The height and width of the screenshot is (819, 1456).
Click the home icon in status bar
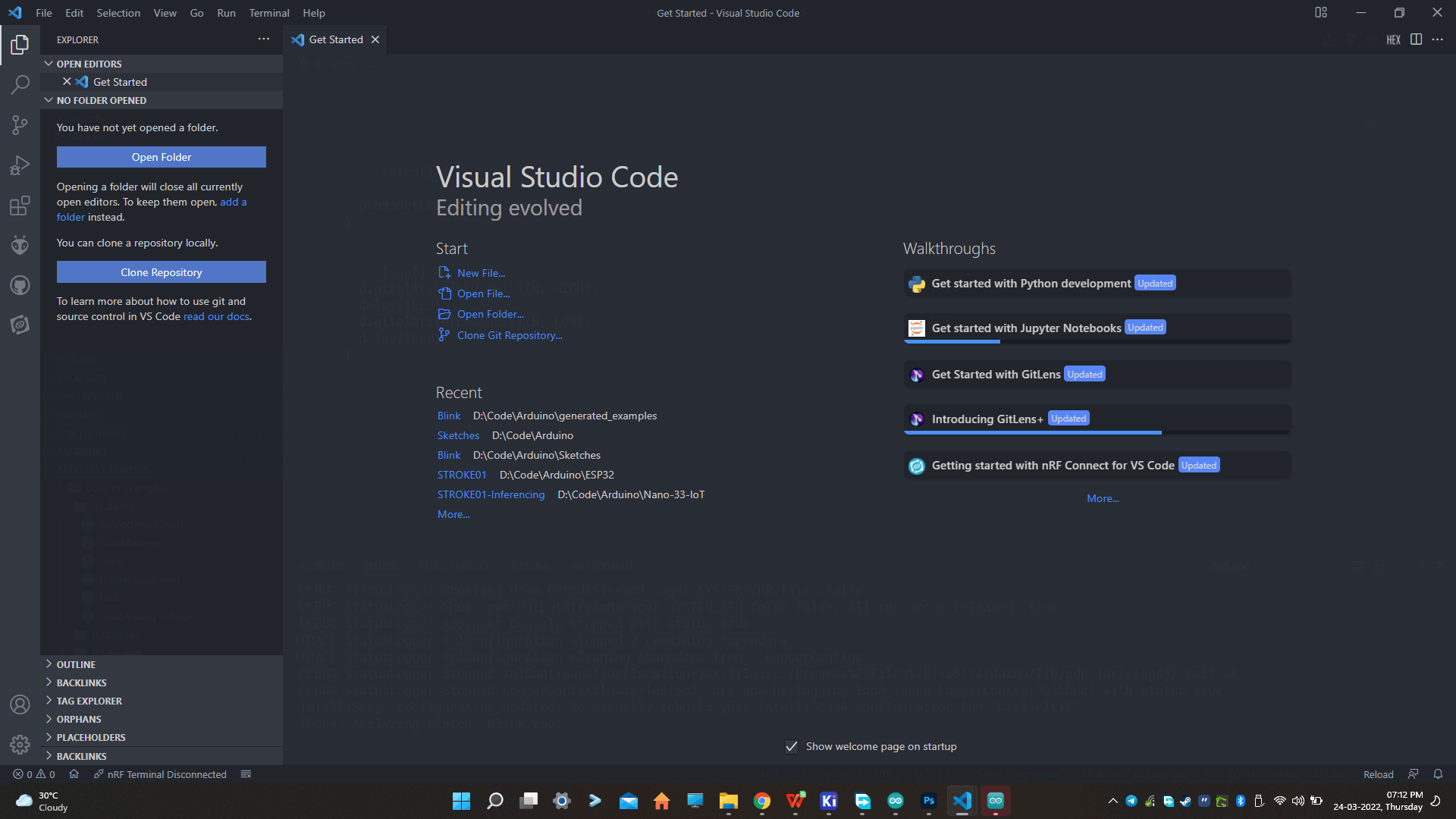74,774
